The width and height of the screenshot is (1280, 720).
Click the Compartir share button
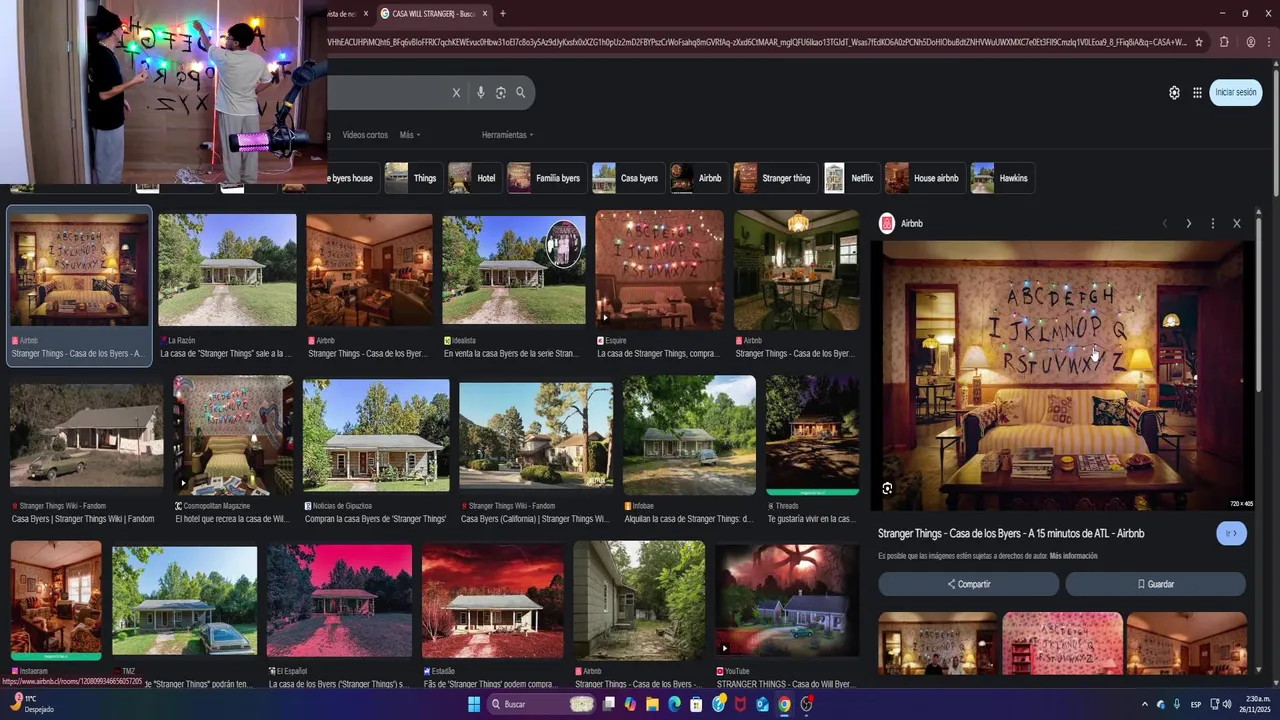point(968,584)
